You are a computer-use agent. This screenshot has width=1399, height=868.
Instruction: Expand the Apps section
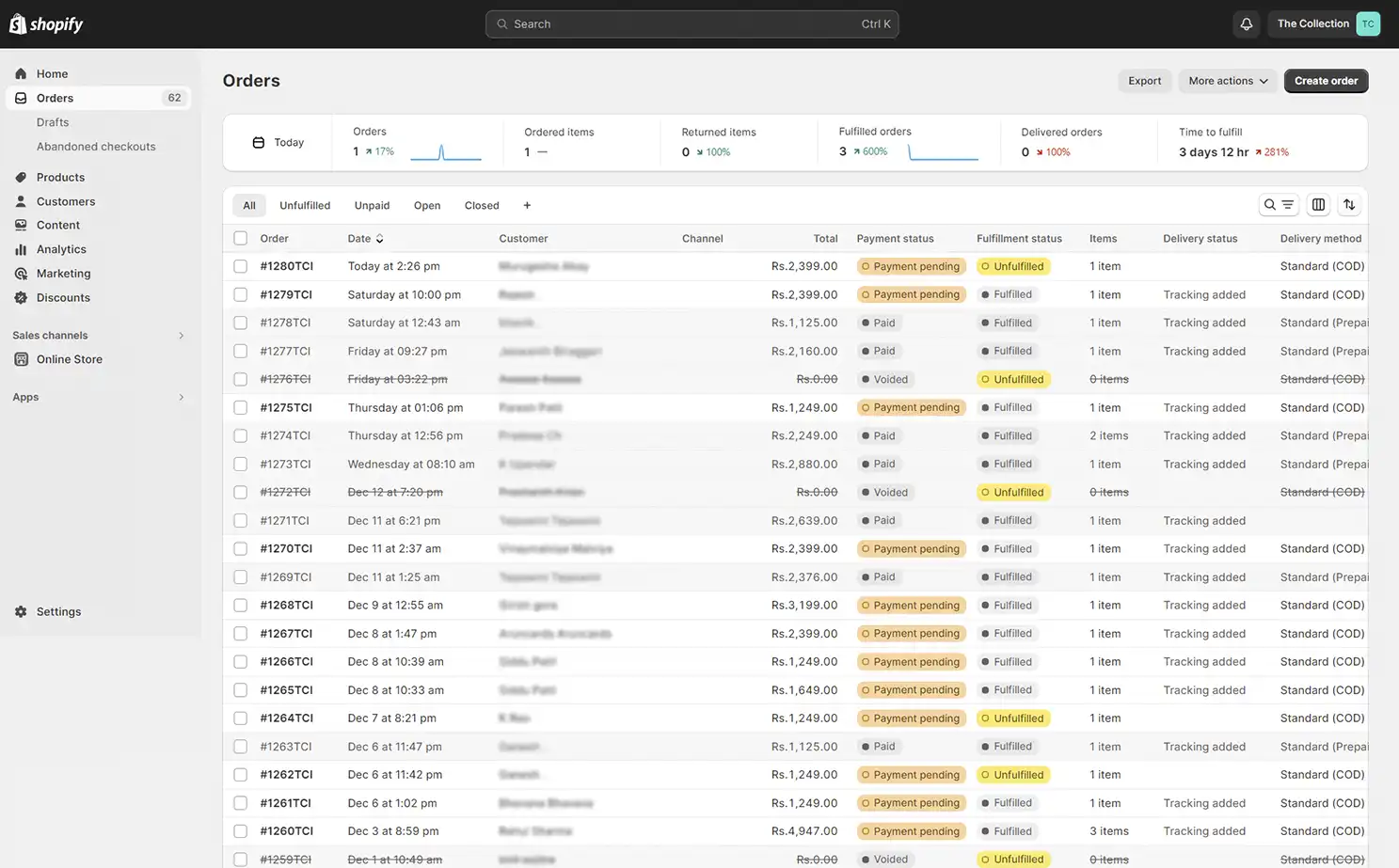coord(101,397)
